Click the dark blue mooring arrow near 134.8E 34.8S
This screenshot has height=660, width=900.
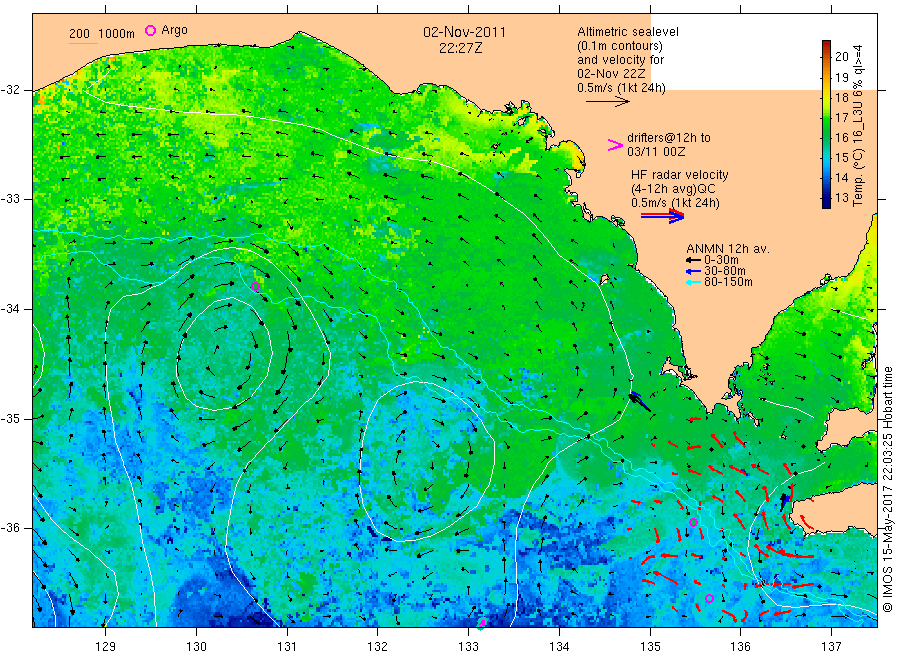coord(640,401)
